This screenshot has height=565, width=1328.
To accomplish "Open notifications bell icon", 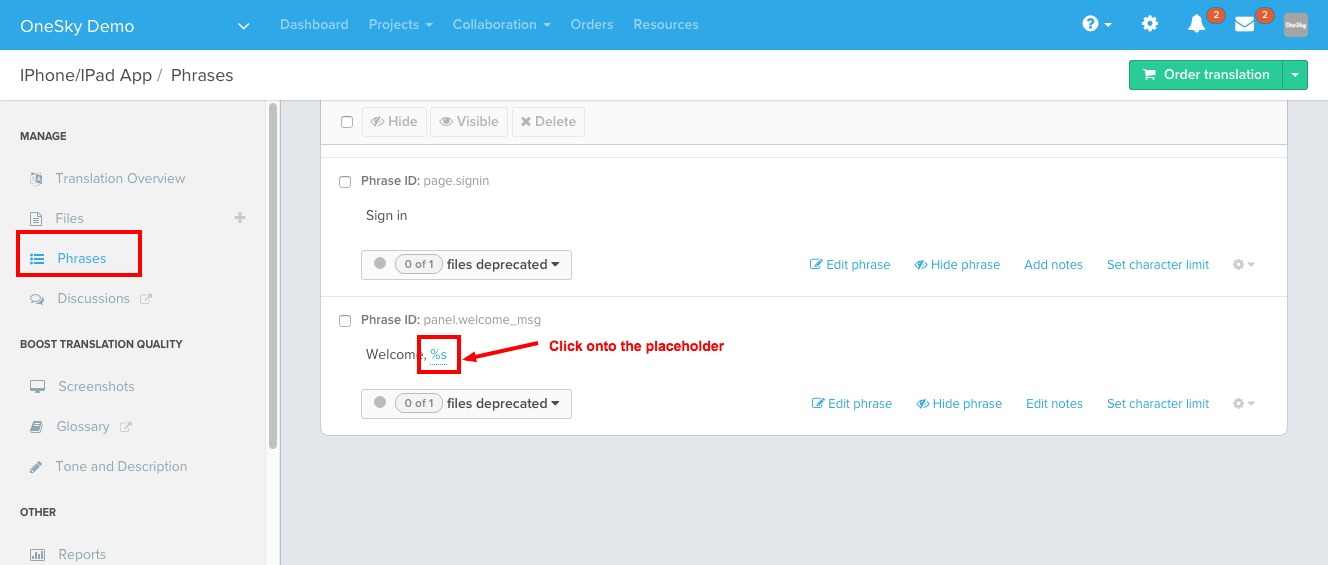I will 1196,24.
